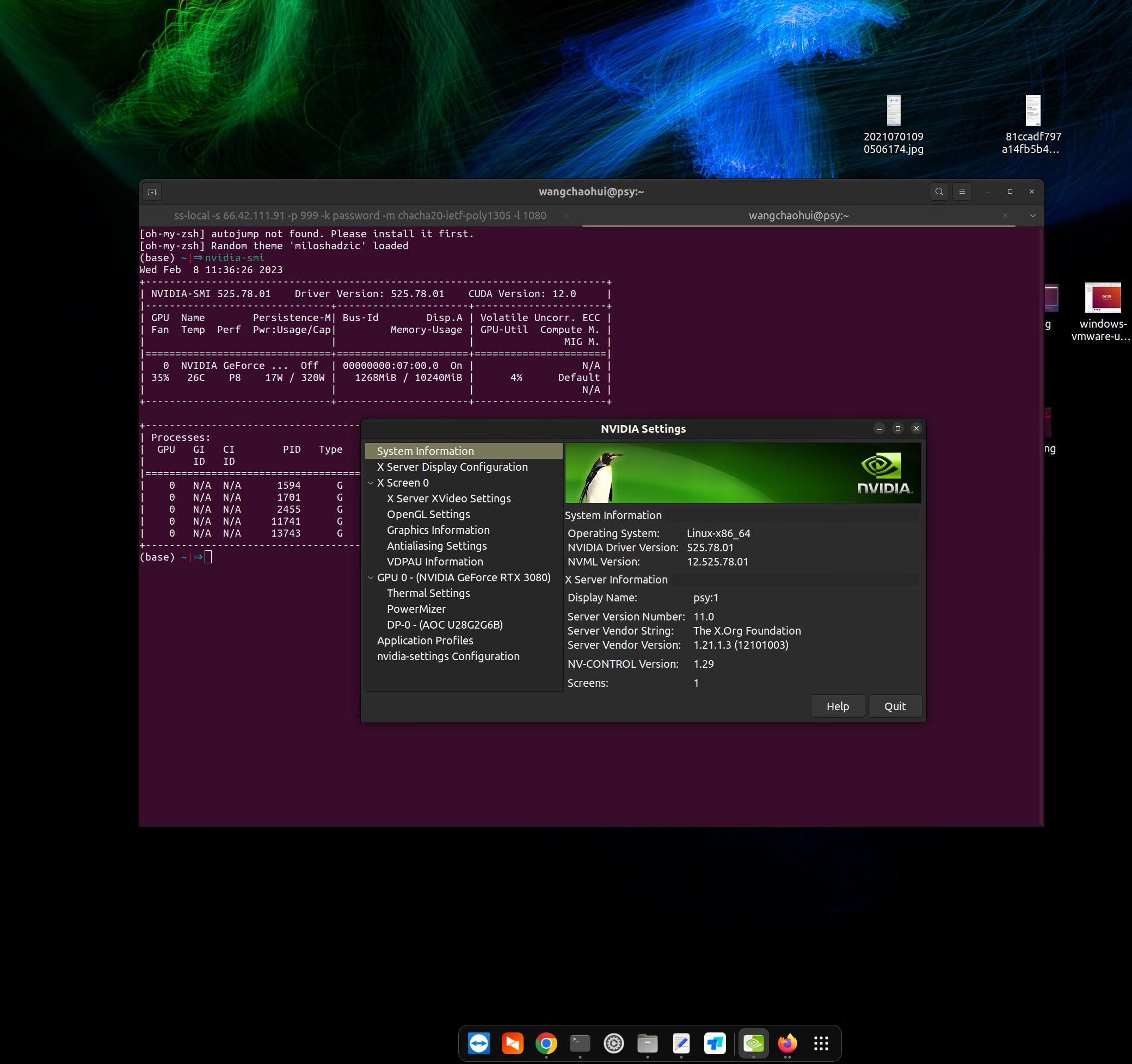The image size is (1132, 1064).
Task: Open the 81ccadf797a14fb5b4 desktop file
Action: 1032,125
